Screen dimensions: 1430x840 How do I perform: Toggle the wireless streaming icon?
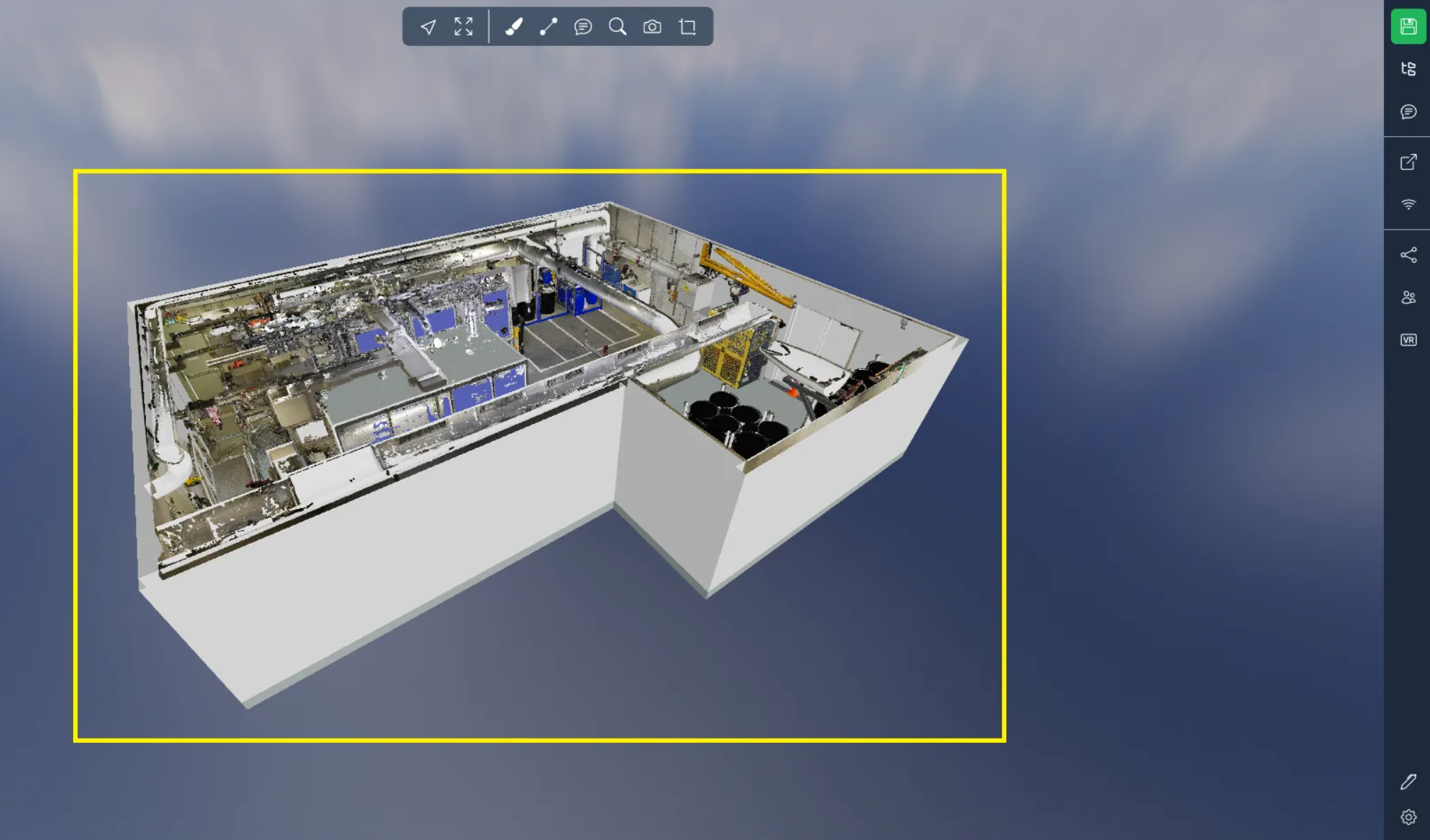(1408, 204)
